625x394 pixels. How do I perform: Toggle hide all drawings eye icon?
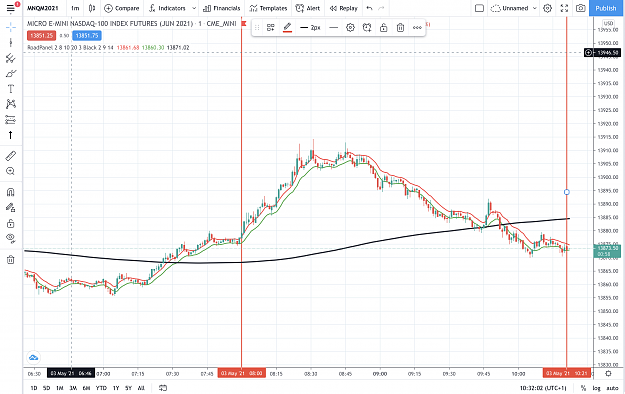point(11,238)
